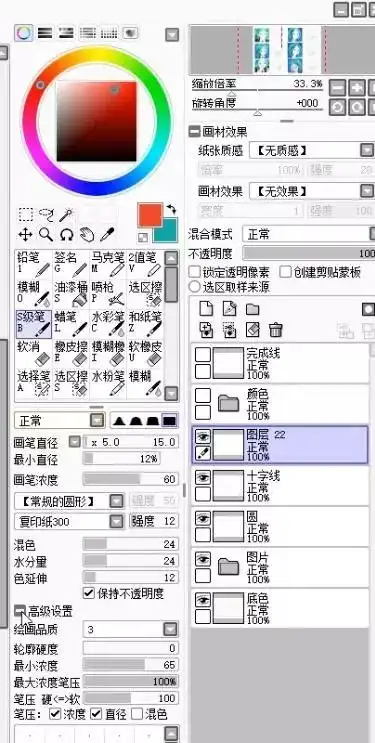Collapse the 高级设置 section
This screenshot has width=375, height=743.
click(20, 611)
